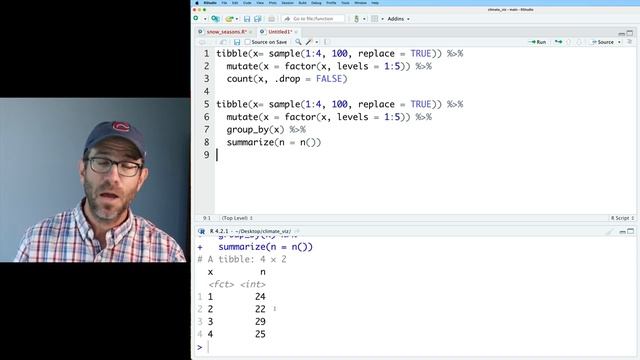
Task: Click the Run button
Action: pos(537,42)
